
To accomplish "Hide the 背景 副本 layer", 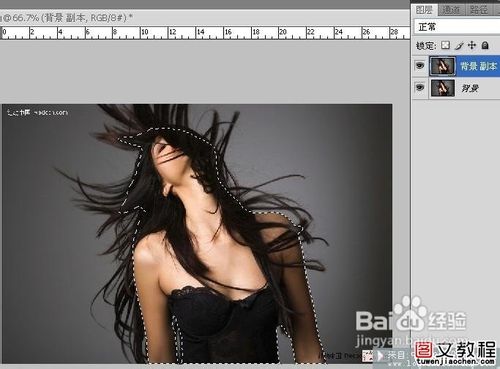I will point(420,66).
